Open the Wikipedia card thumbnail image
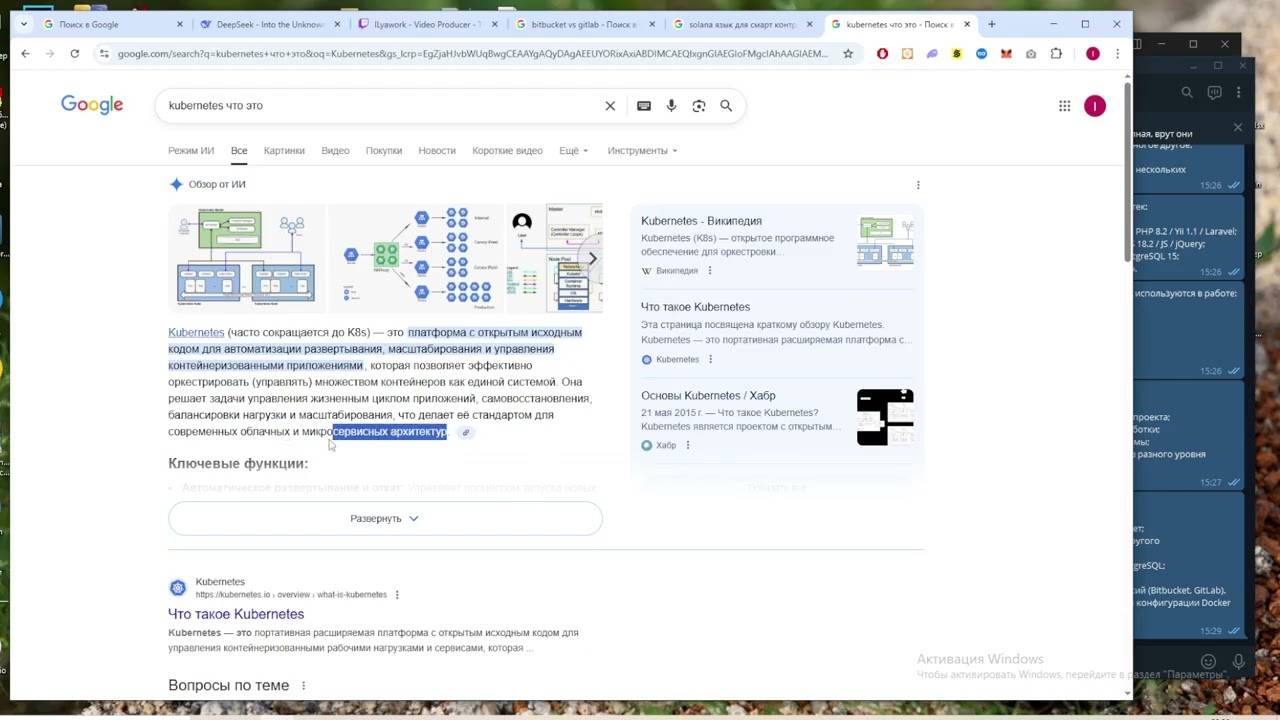Viewport: 1280px width, 720px height. 885,241
